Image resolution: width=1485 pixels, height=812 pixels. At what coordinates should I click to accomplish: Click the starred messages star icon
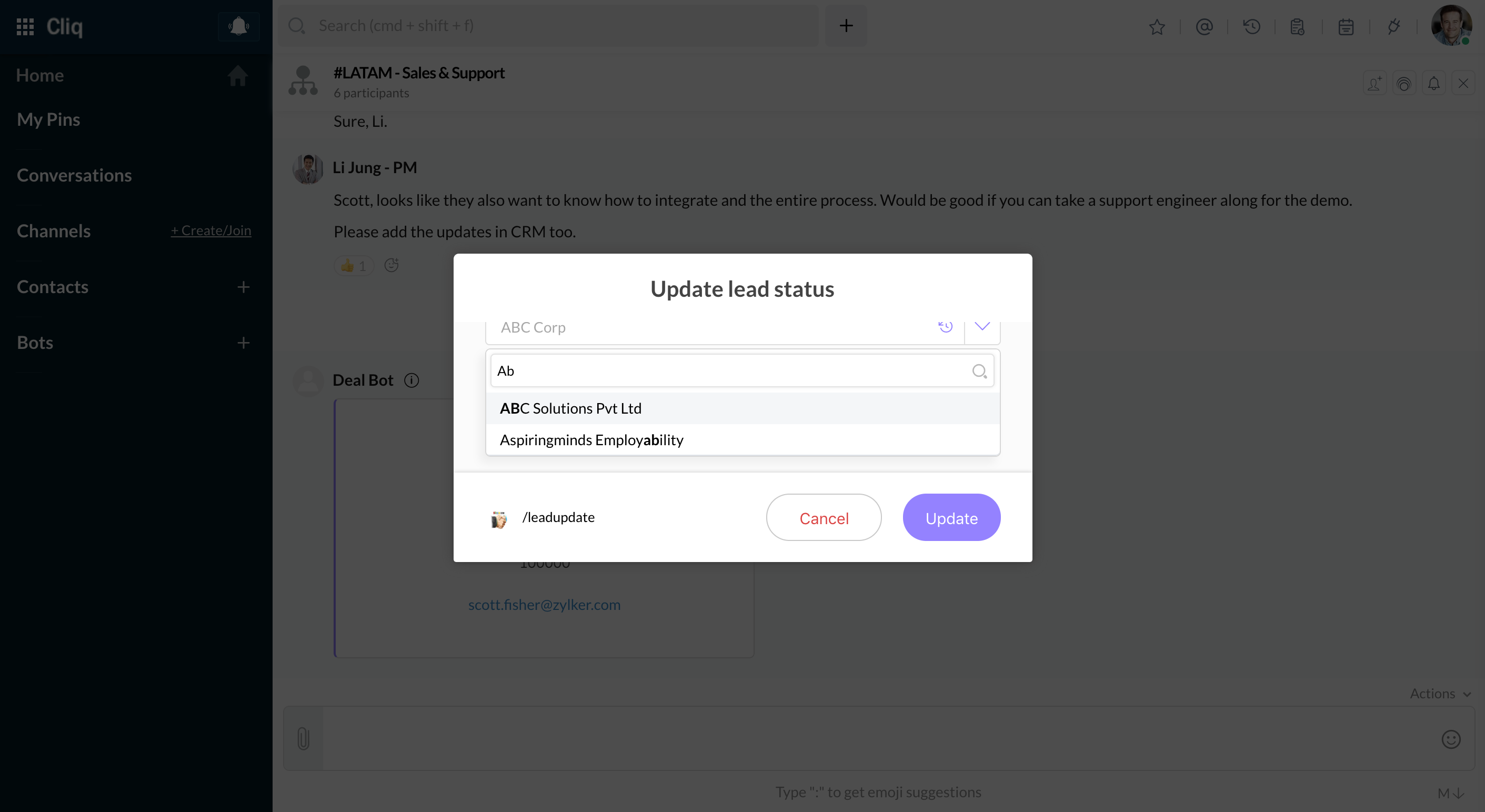tap(1157, 26)
